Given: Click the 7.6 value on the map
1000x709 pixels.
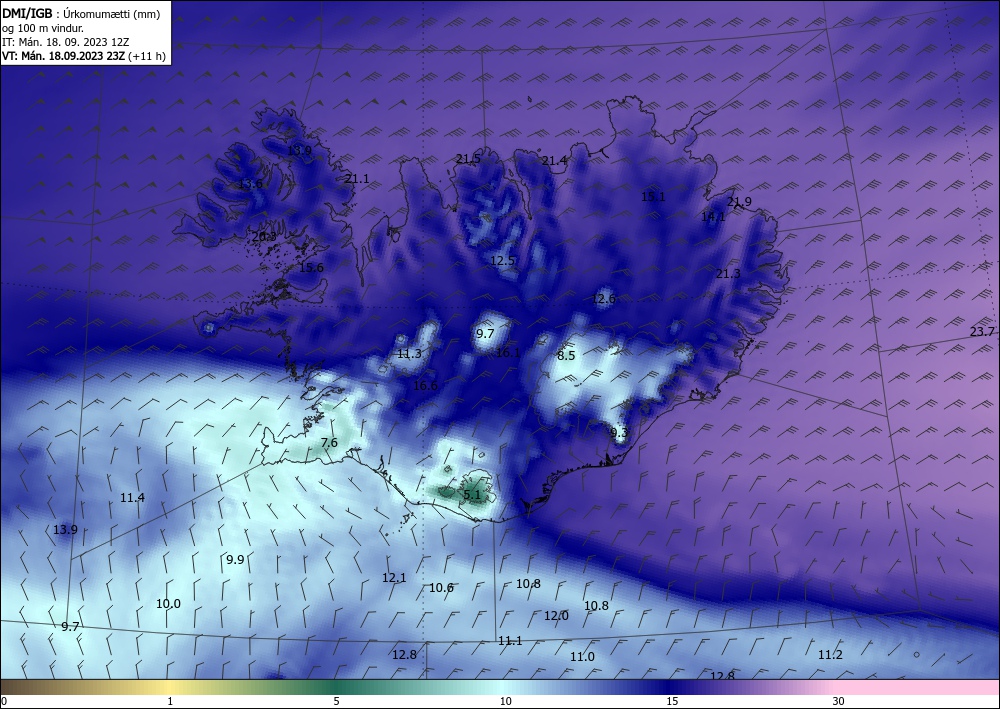Looking at the screenshot, I should (x=329, y=443).
